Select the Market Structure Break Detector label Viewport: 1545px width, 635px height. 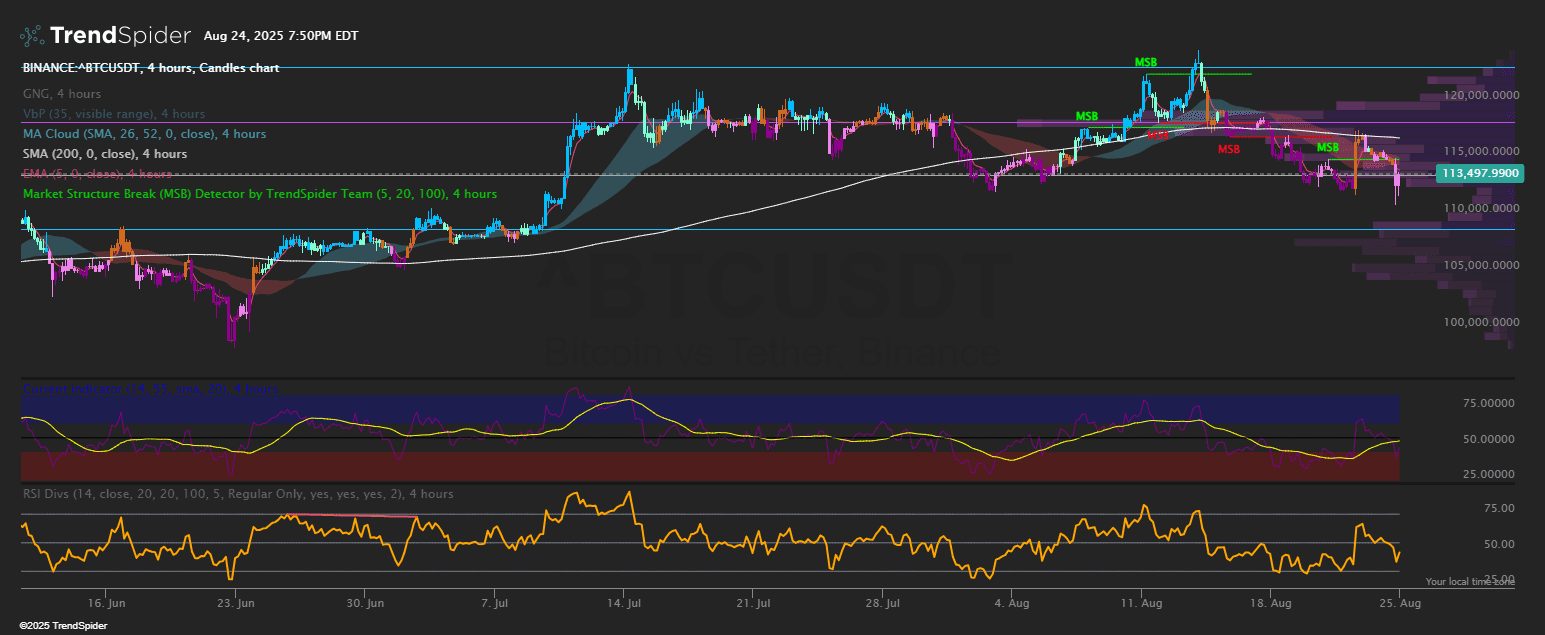(260, 194)
